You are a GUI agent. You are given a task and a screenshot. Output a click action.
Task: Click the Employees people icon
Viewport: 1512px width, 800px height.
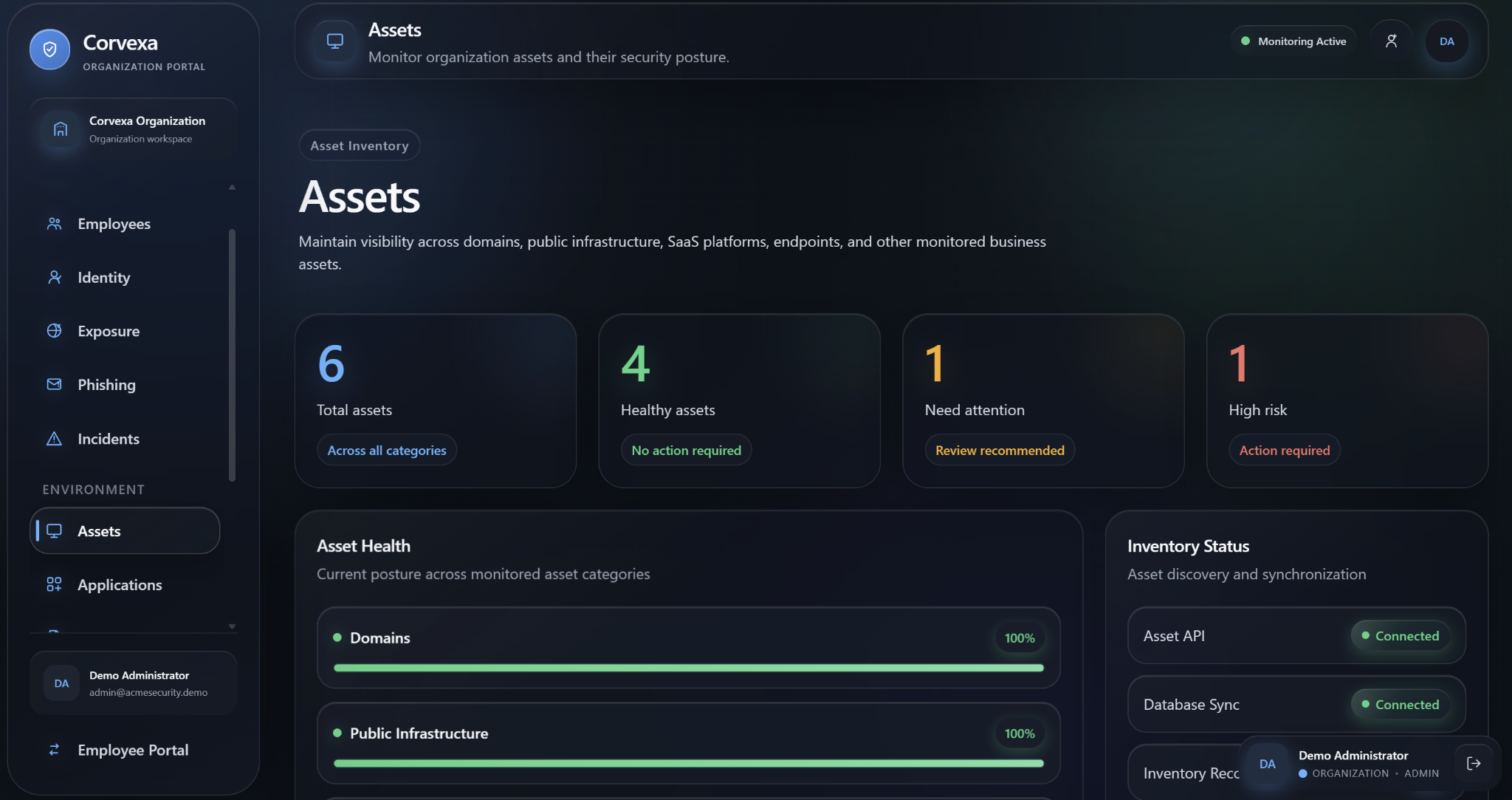(55, 223)
